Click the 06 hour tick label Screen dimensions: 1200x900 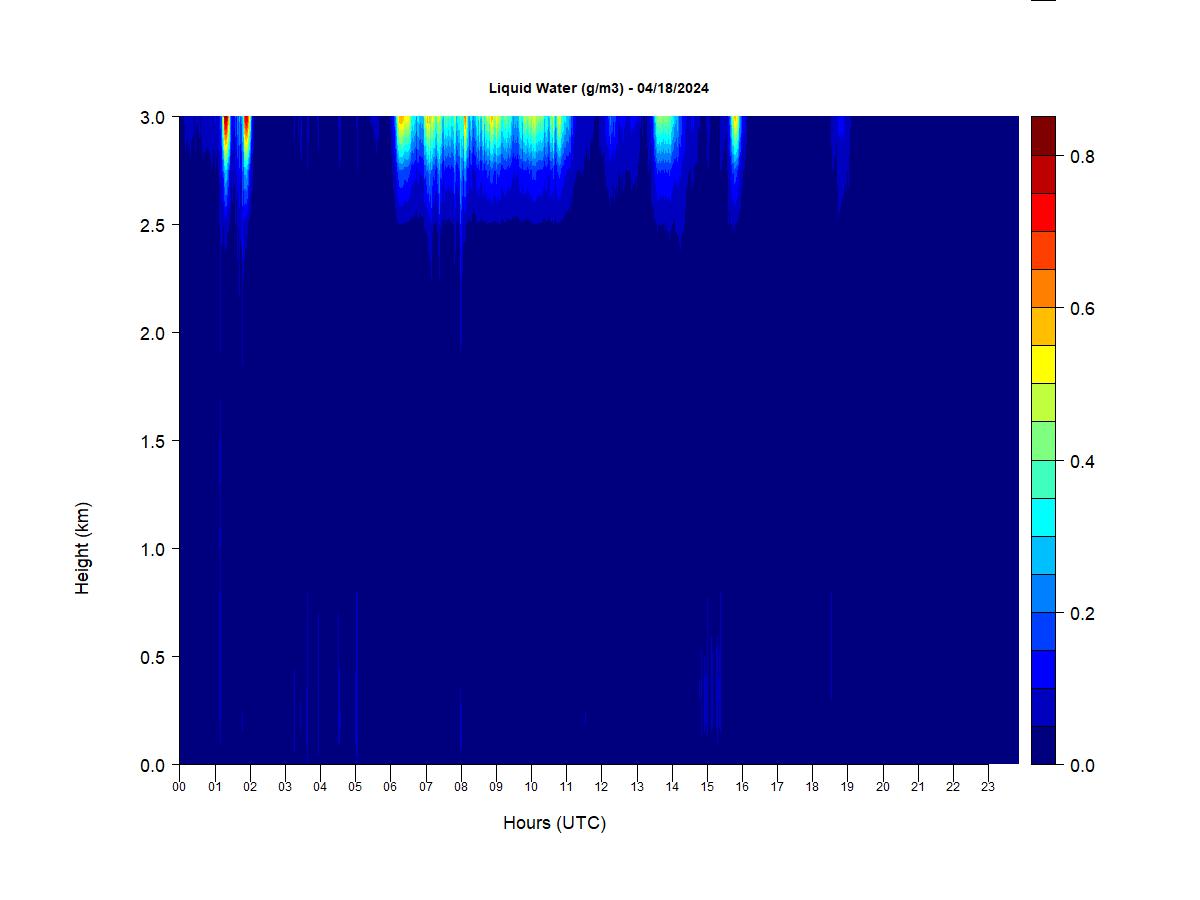click(x=390, y=787)
